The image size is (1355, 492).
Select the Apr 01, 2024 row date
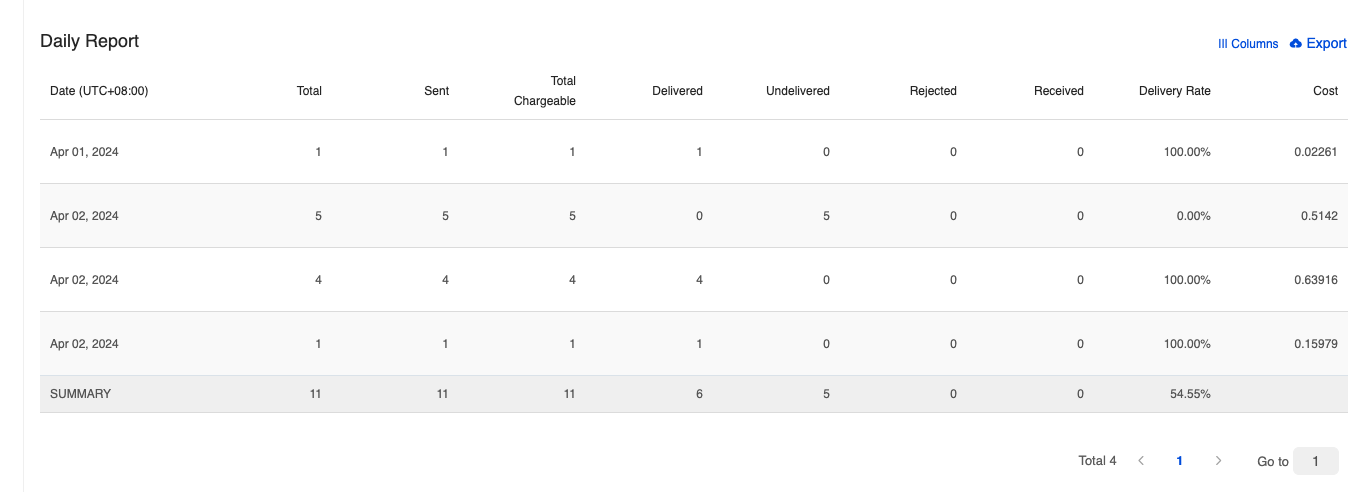(84, 152)
